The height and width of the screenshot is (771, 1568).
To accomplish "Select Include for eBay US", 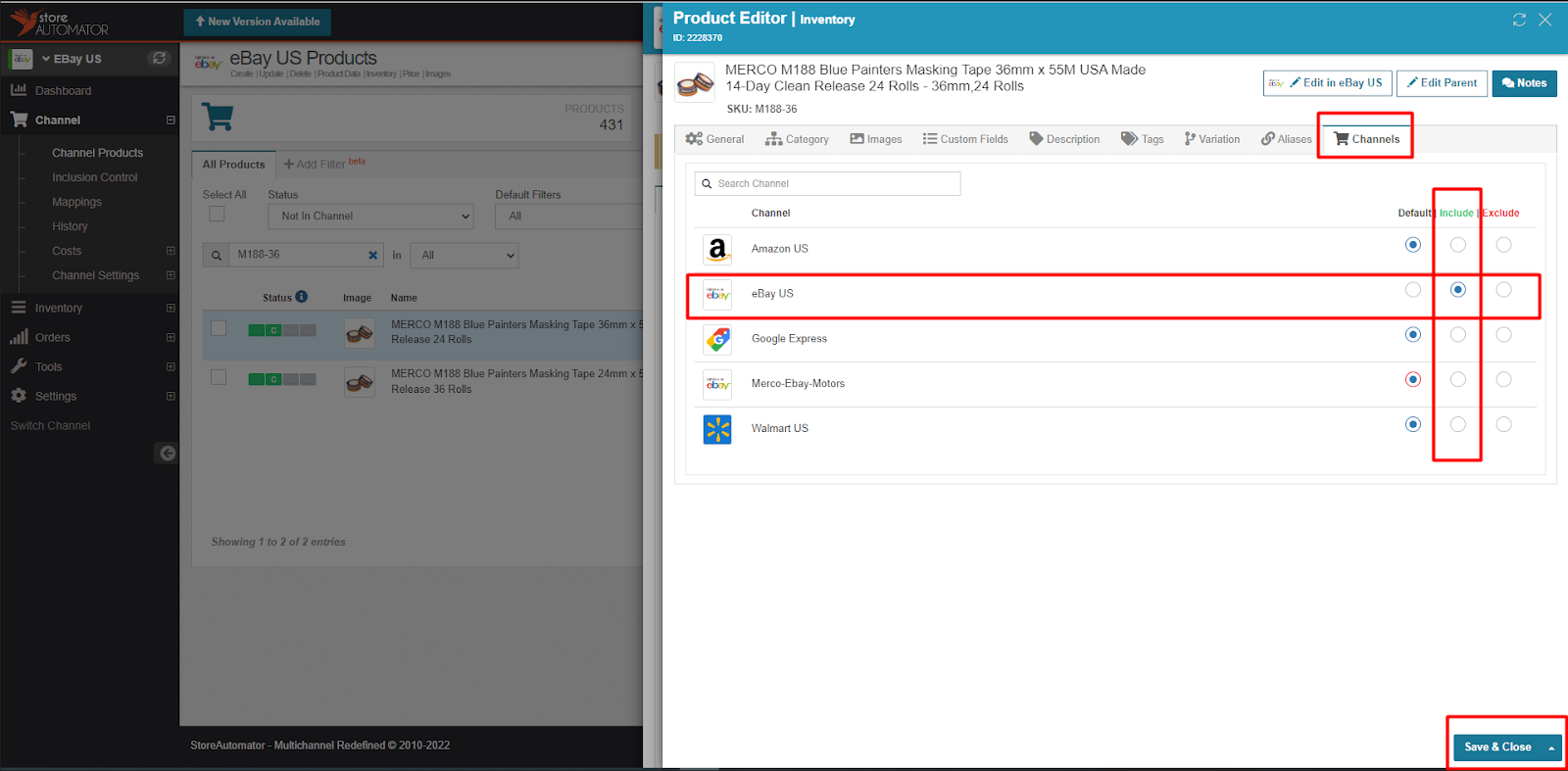I will (1458, 290).
